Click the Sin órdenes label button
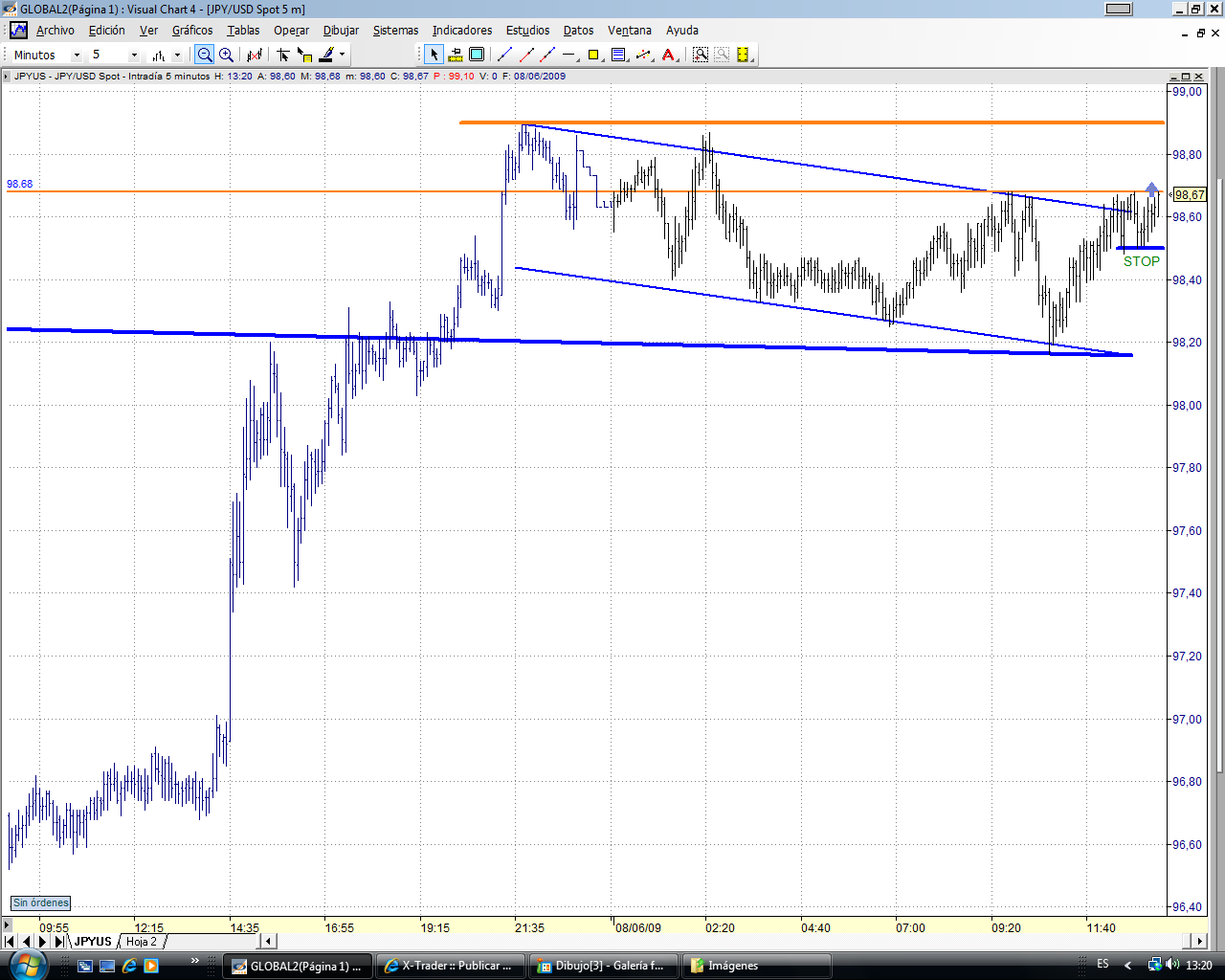Viewport: 1225px width, 980px height. pyautogui.click(x=41, y=902)
